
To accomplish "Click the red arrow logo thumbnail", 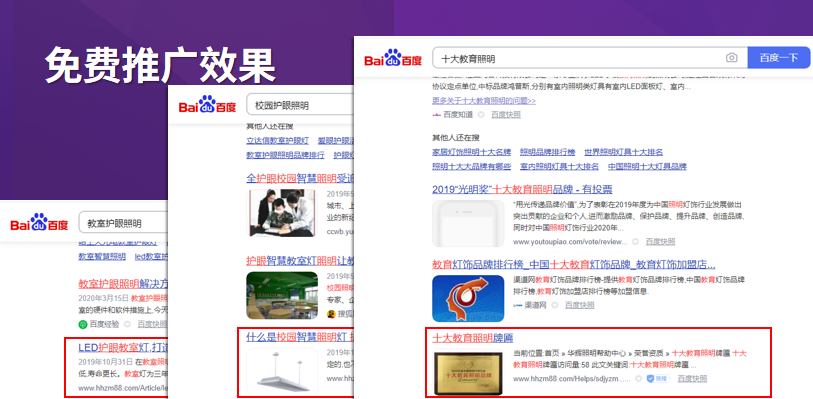I will [x=468, y=298].
